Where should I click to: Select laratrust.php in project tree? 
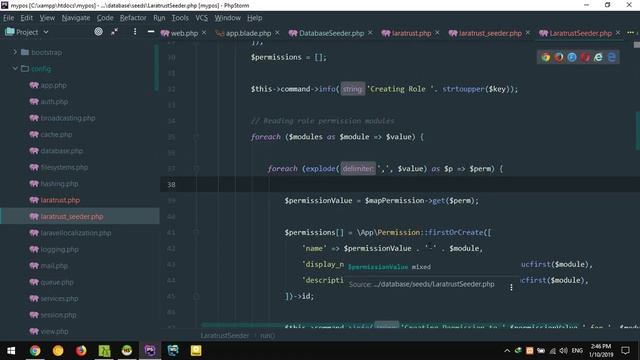coord(60,200)
